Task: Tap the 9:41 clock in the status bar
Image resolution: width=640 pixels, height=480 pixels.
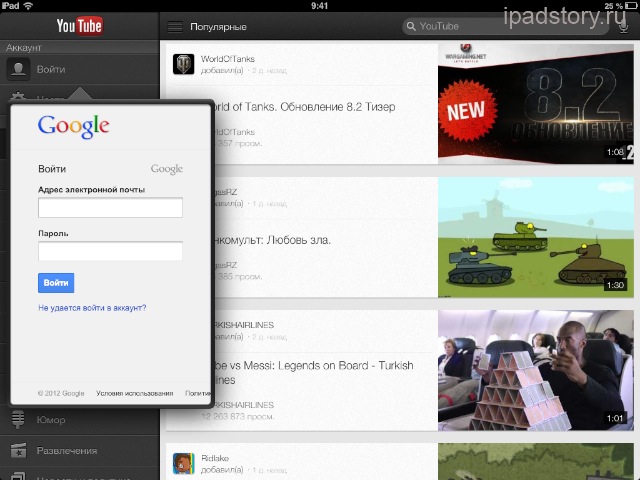Action: [x=319, y=6]
